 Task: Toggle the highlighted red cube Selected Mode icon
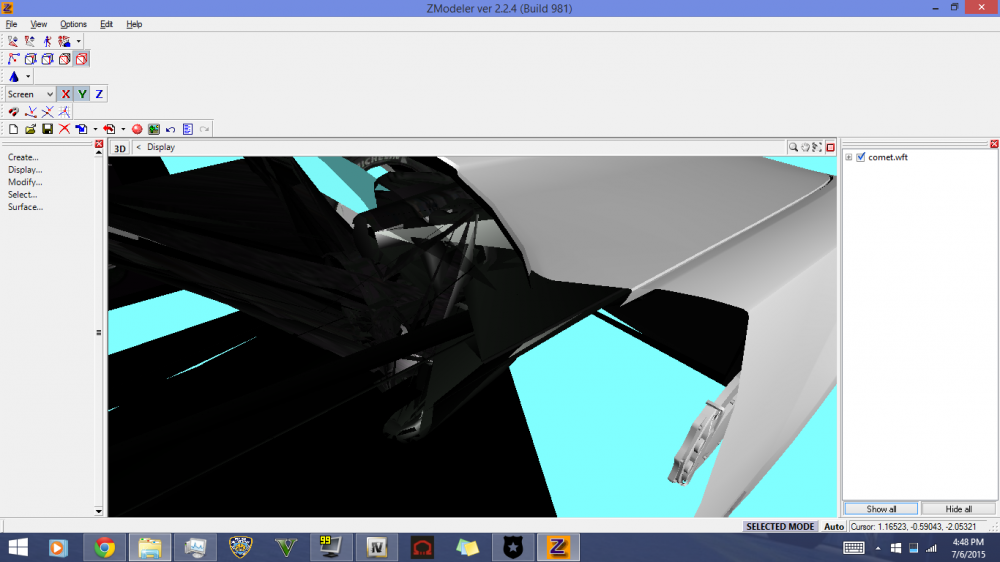(82, 59)
